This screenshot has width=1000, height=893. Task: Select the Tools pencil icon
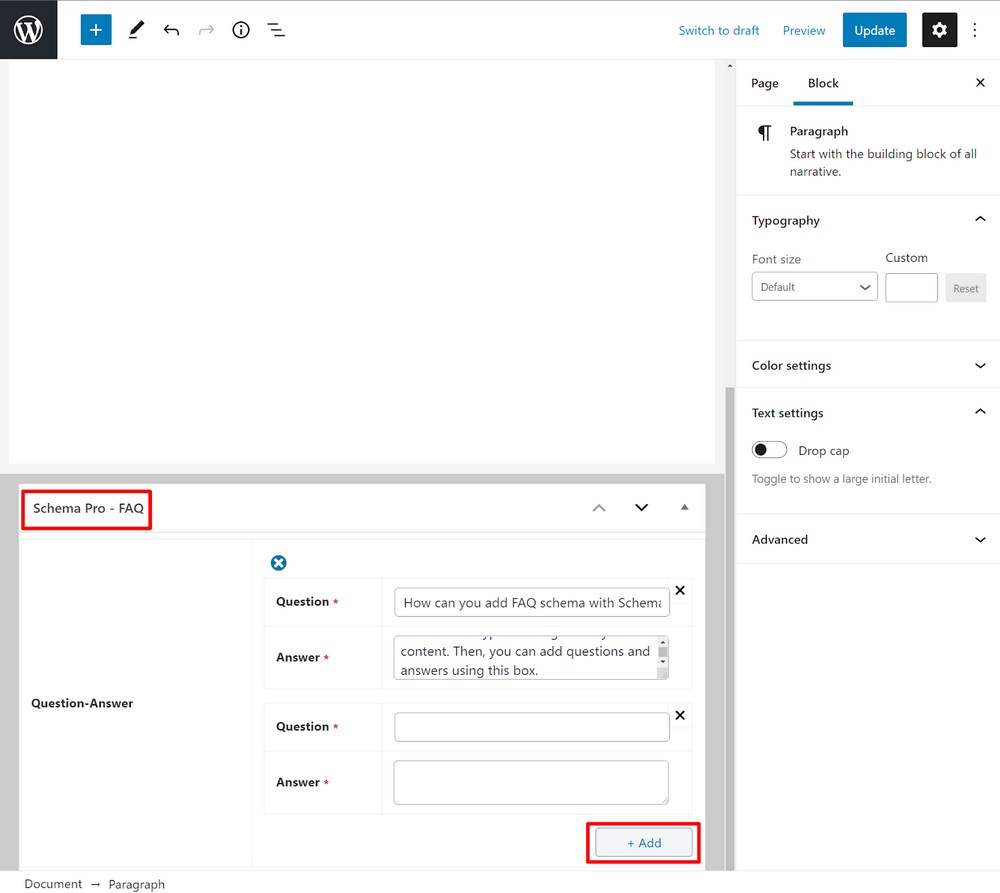(136, 30)
